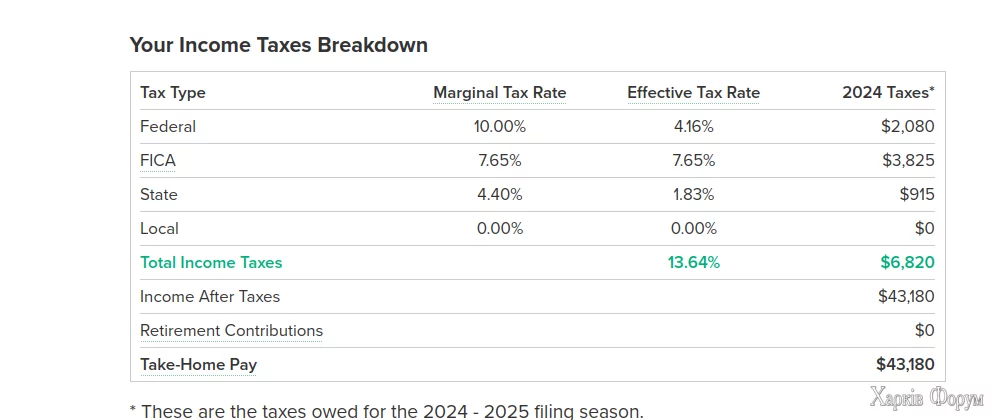
Task: Click the Local tax type label
Action: (x=159, y=229)
